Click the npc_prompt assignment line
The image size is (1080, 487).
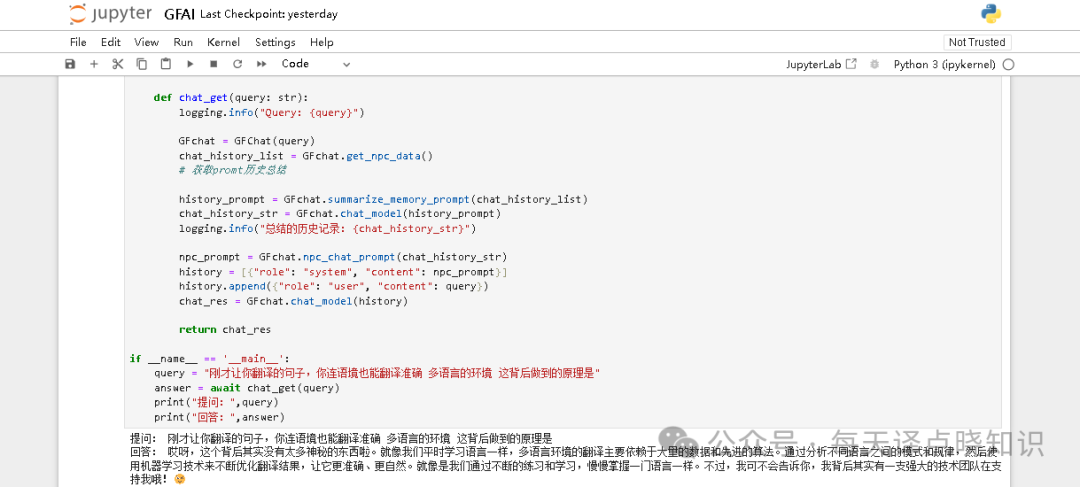(x=343, y=257)
